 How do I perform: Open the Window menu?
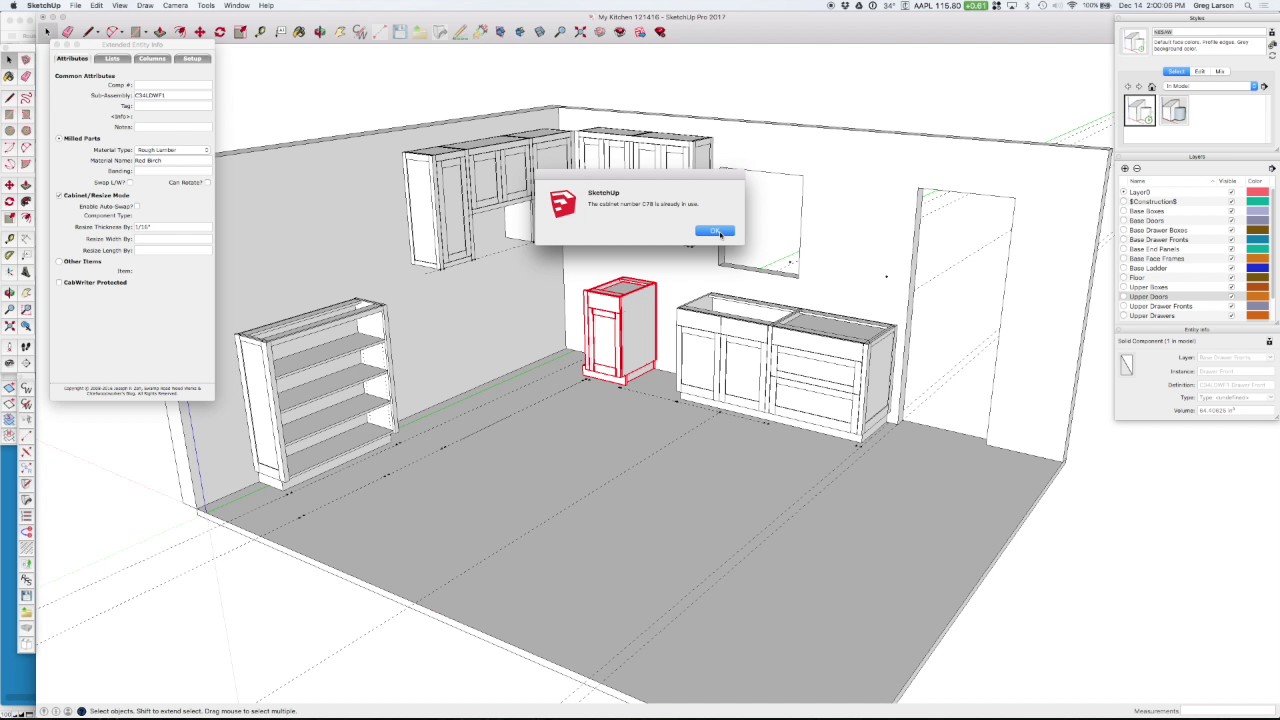click(x=237, y=6)
